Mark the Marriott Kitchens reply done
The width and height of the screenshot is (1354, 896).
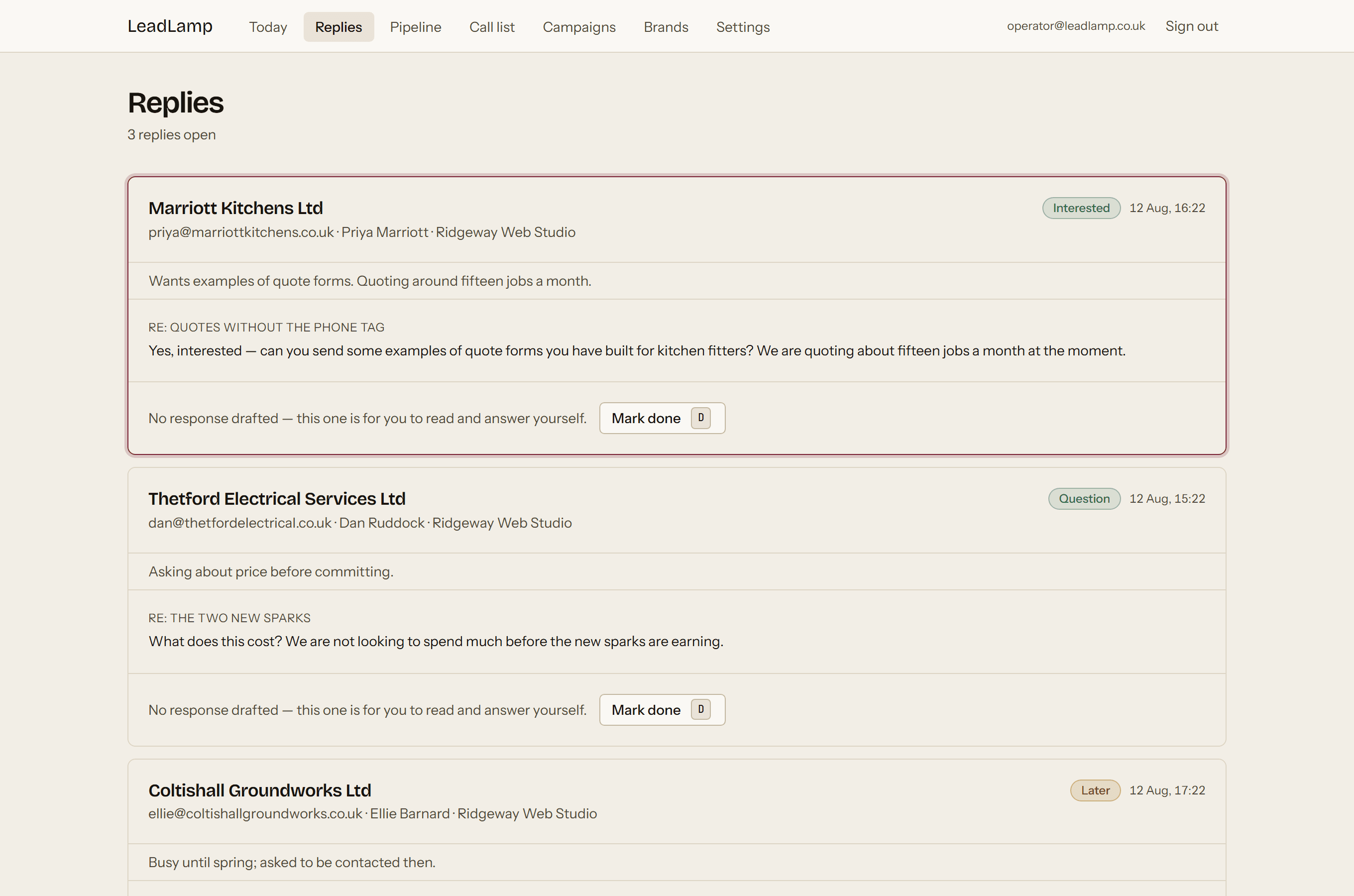[x=662, y=418]
